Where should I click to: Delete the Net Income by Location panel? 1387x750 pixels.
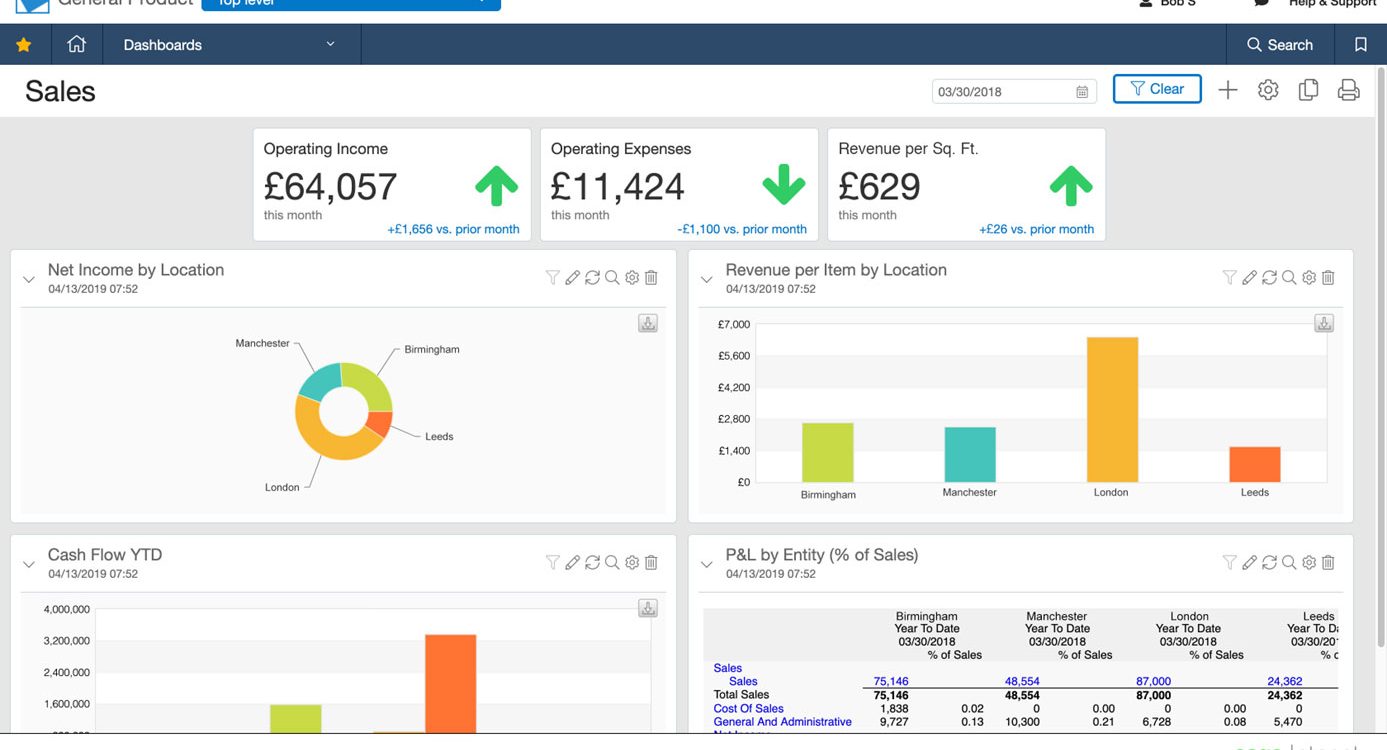(x=651, y=278)
